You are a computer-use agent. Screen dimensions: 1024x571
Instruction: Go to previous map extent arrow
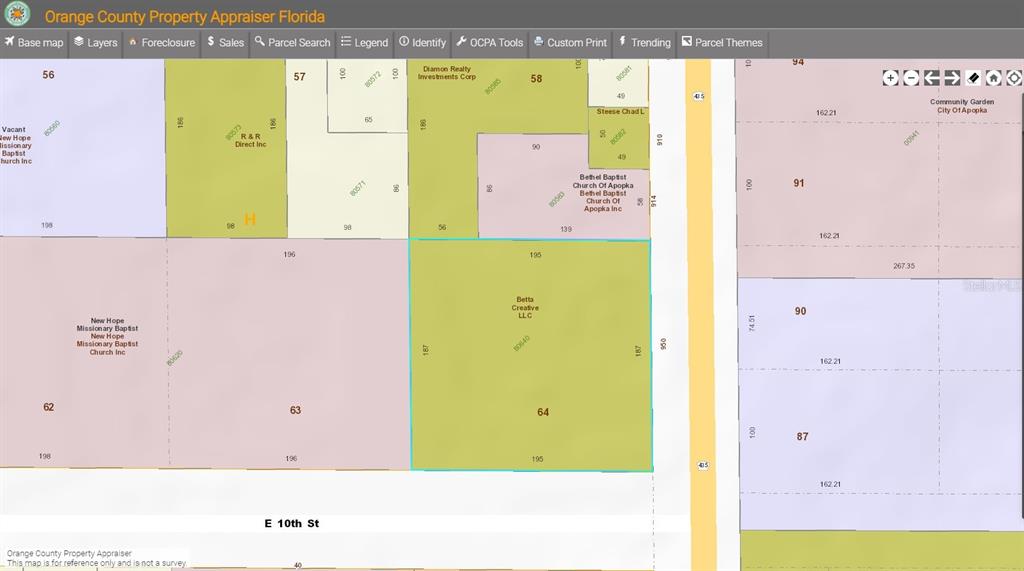click(x=931, y=78)
